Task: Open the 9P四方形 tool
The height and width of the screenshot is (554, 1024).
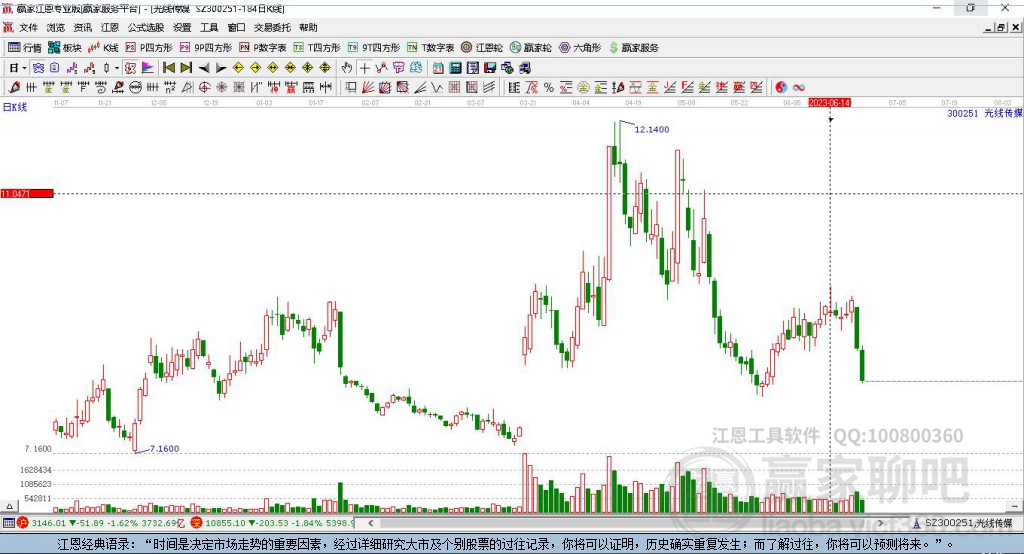Action: point(206,48)
